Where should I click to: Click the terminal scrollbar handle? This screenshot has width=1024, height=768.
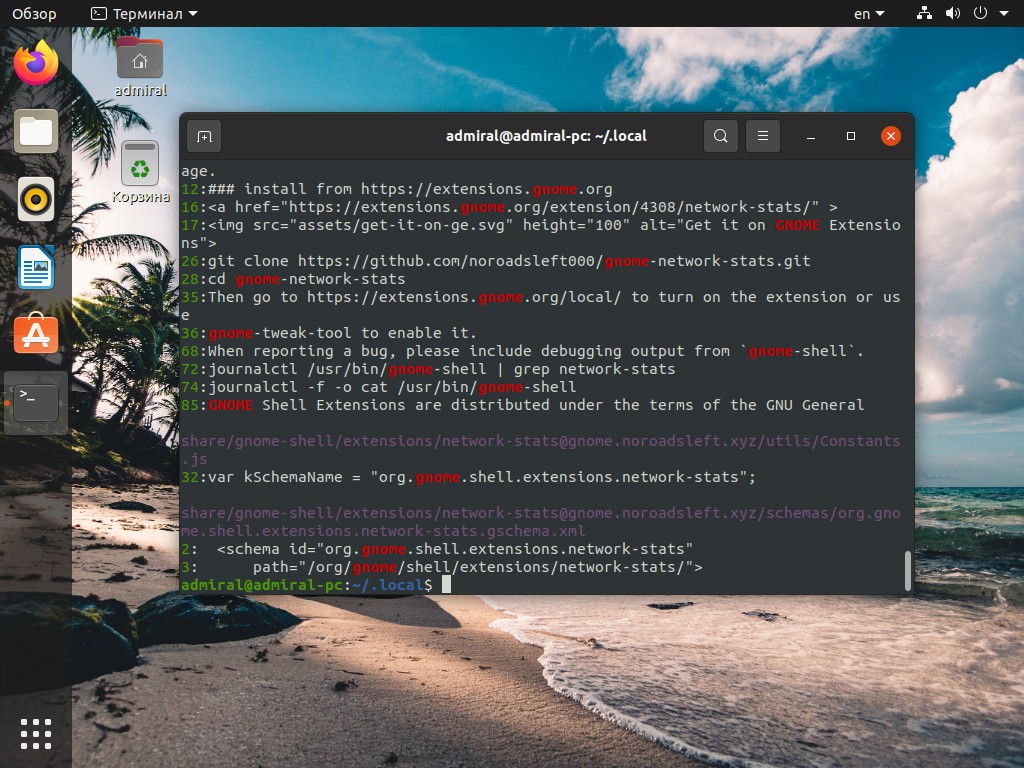908,571
